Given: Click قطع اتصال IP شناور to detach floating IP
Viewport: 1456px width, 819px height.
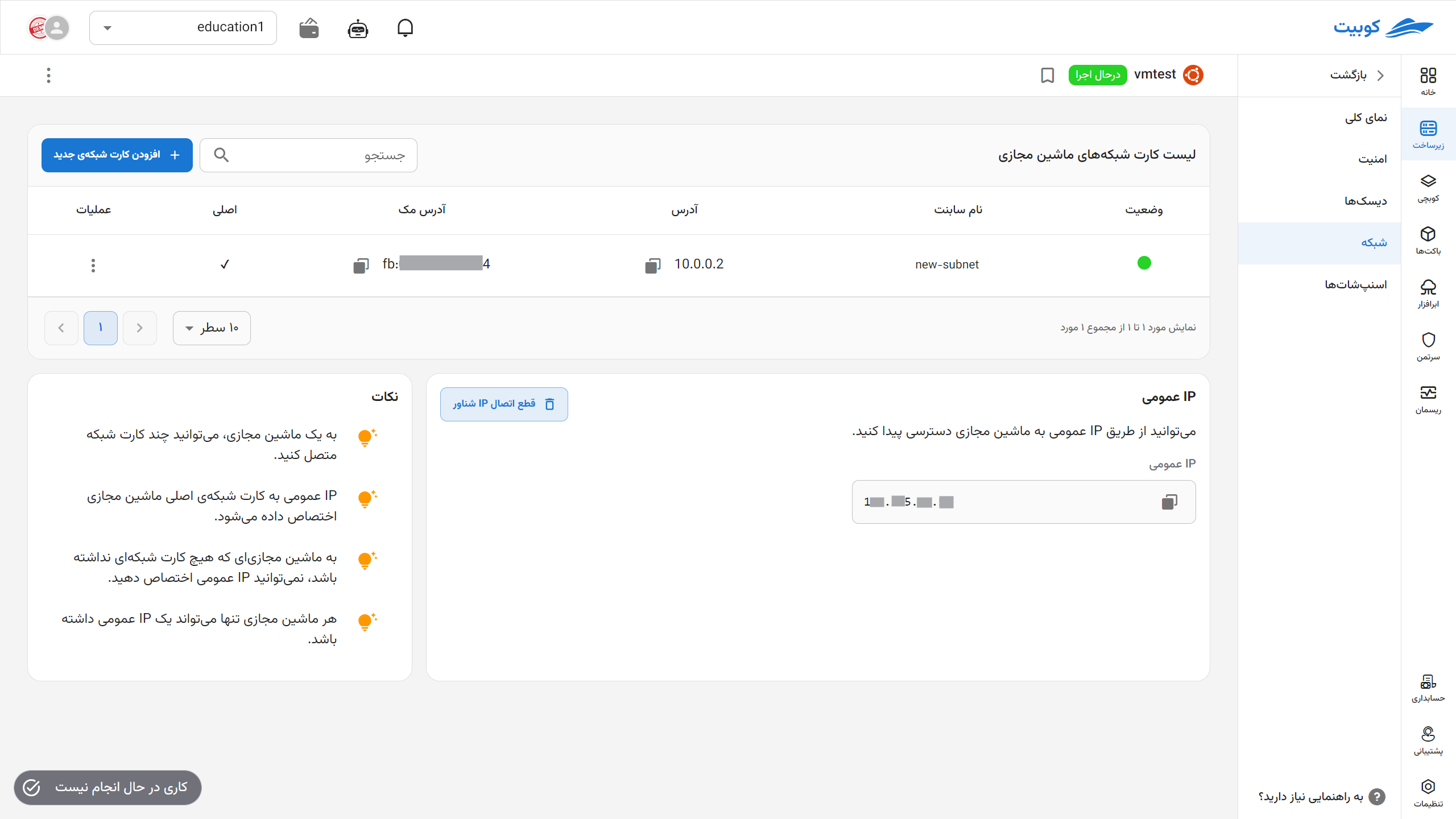Looking at the screenshot, I should click(503, 404).
